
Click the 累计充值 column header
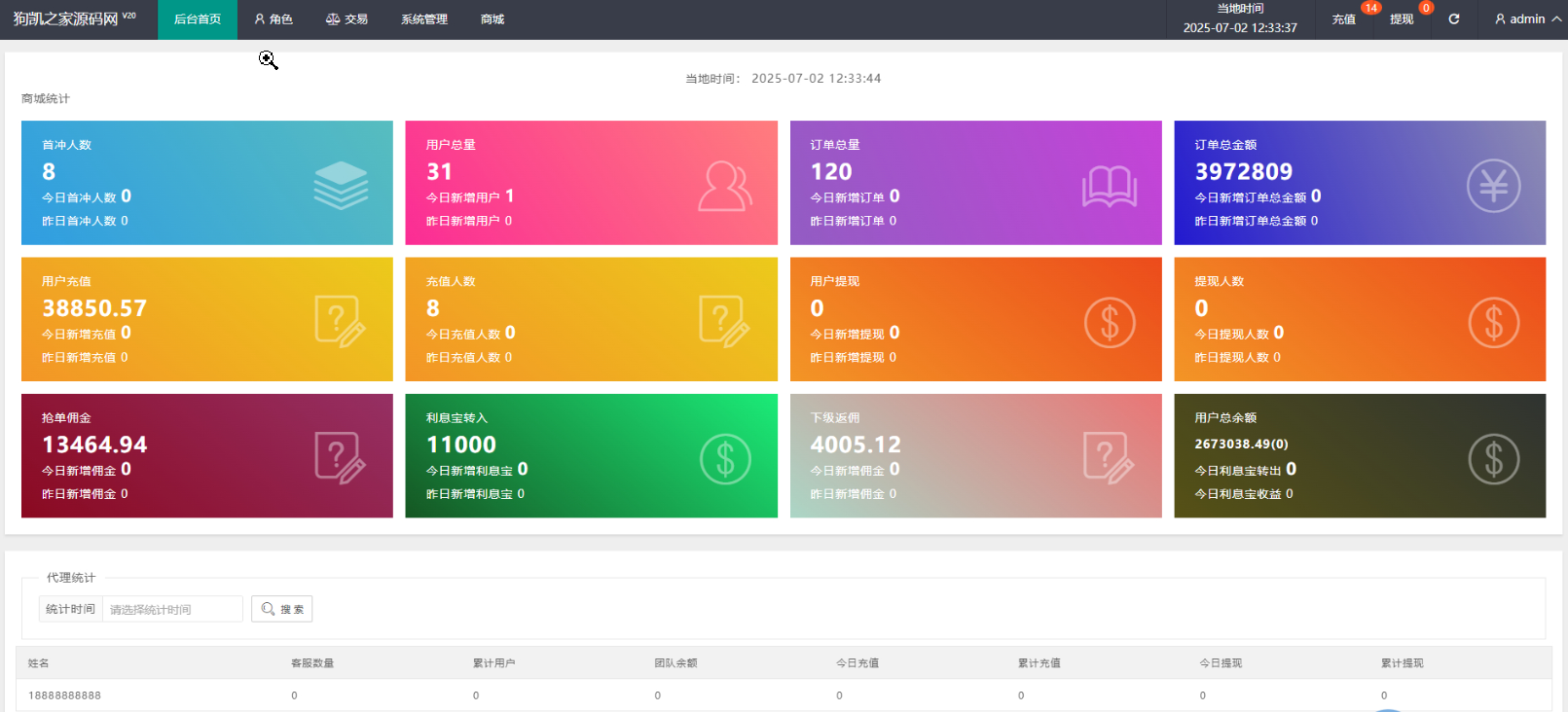[1039, 663]
